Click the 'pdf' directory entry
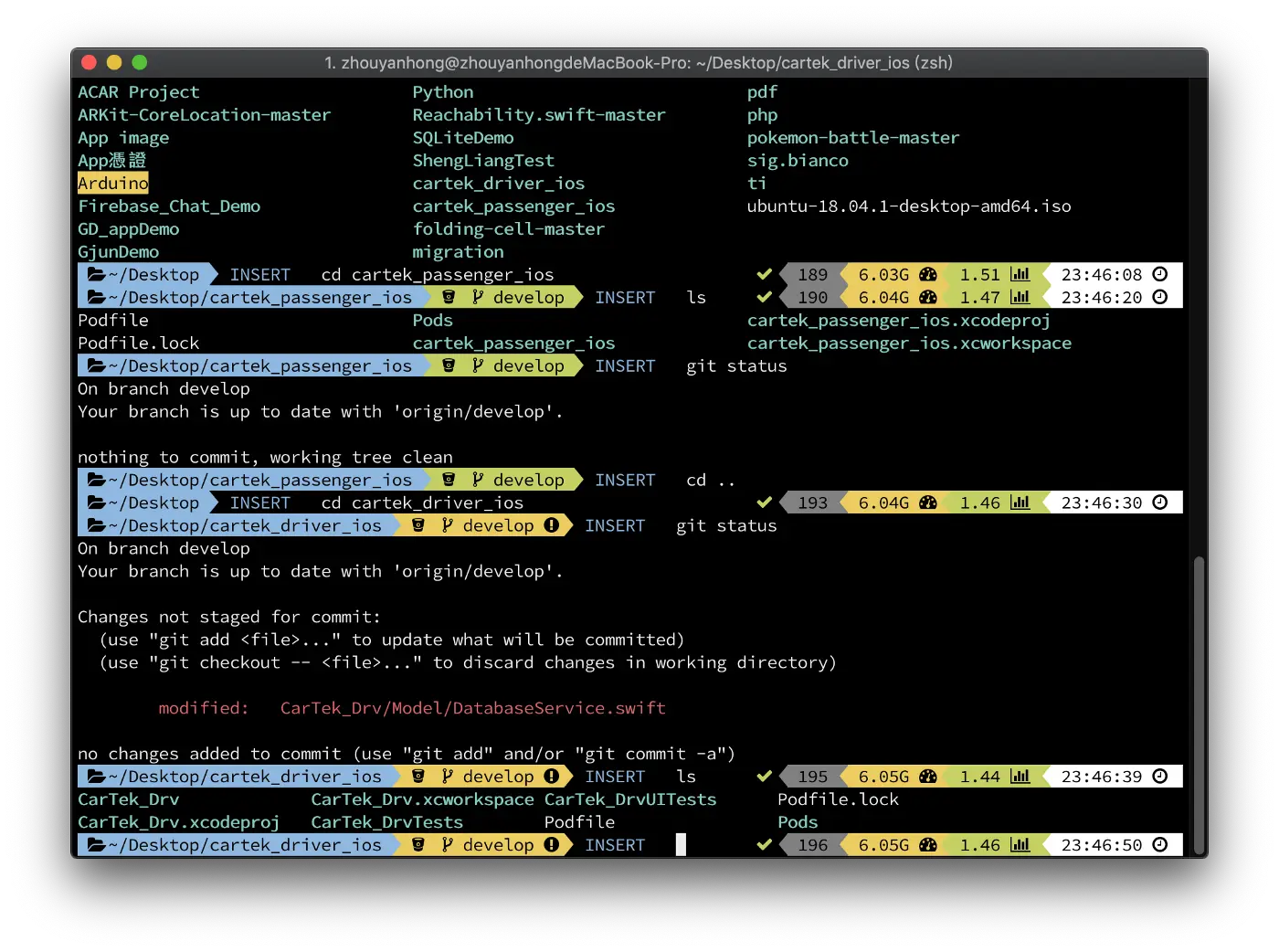 tap(762, 92)
